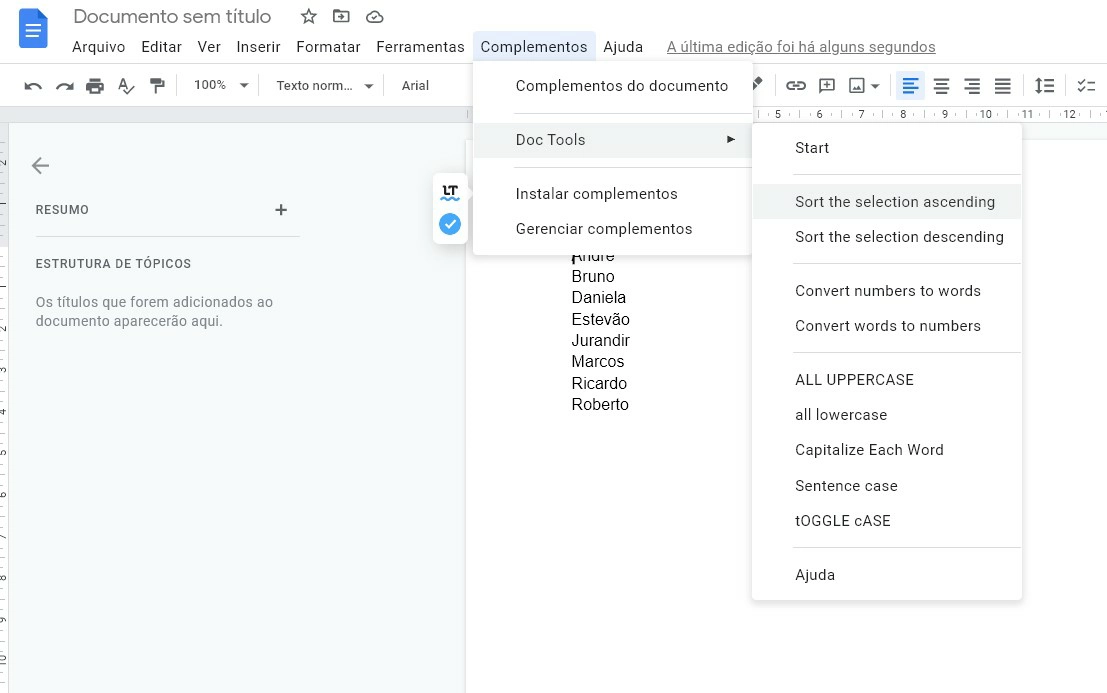1107x693 pixels.
Task: Open the zoom 100% dropdown
Action: point(221,85)
